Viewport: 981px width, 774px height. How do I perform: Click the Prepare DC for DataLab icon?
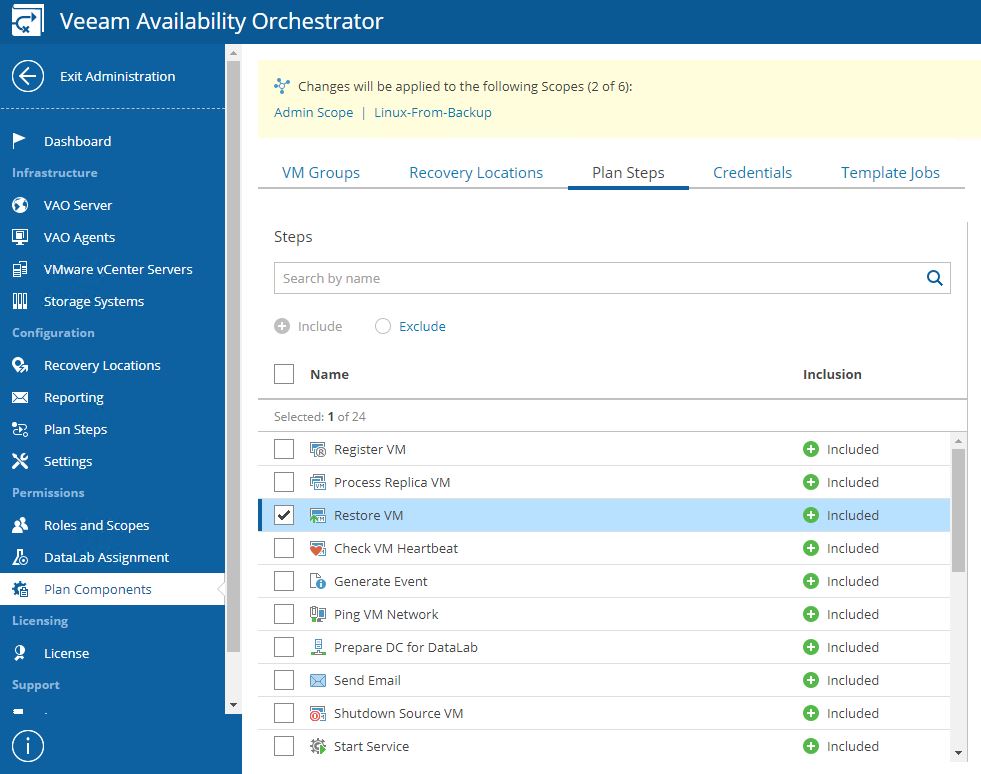(x=318, y=647)
